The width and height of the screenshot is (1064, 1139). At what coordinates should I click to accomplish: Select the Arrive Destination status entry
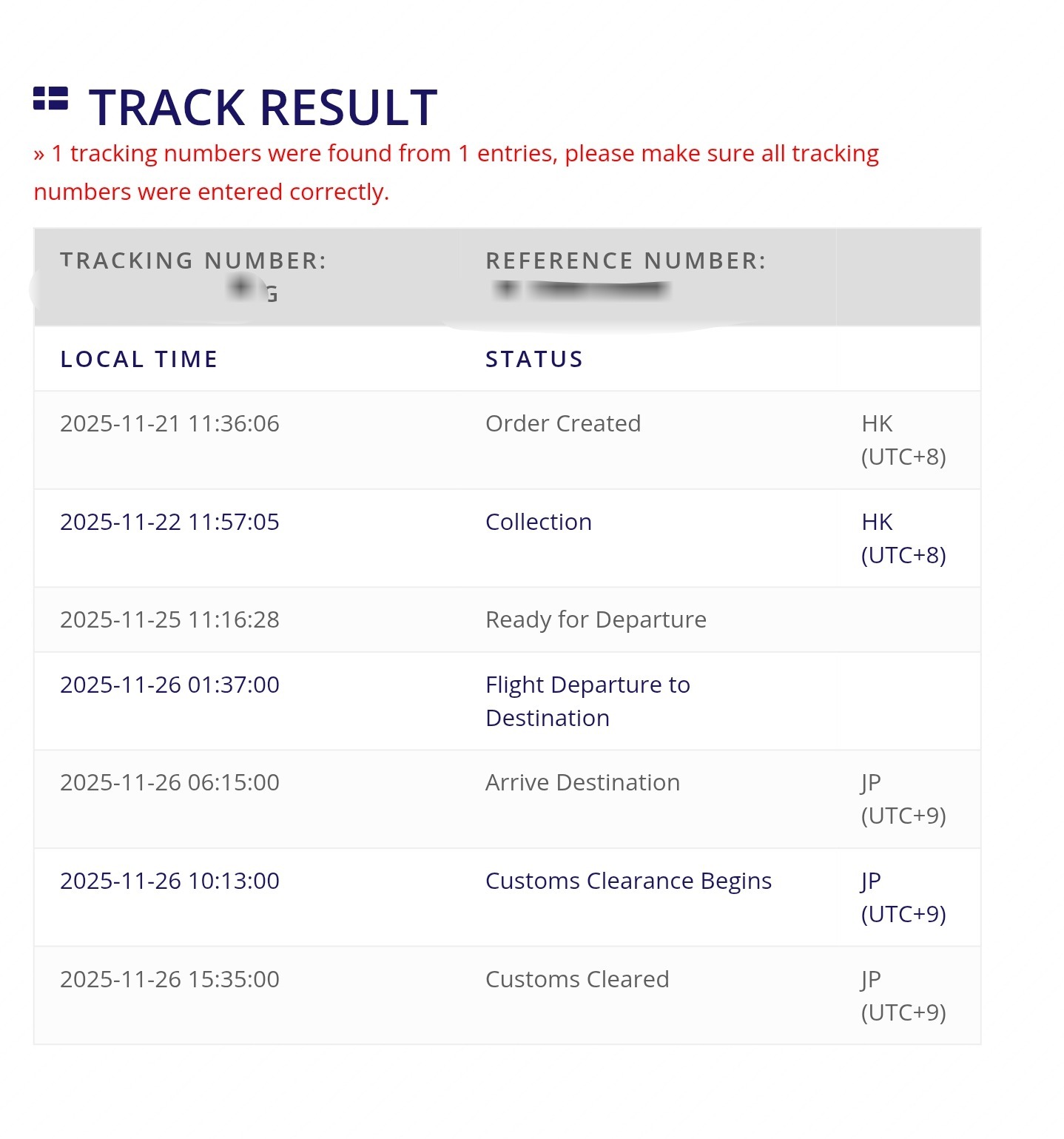(582, 783)
